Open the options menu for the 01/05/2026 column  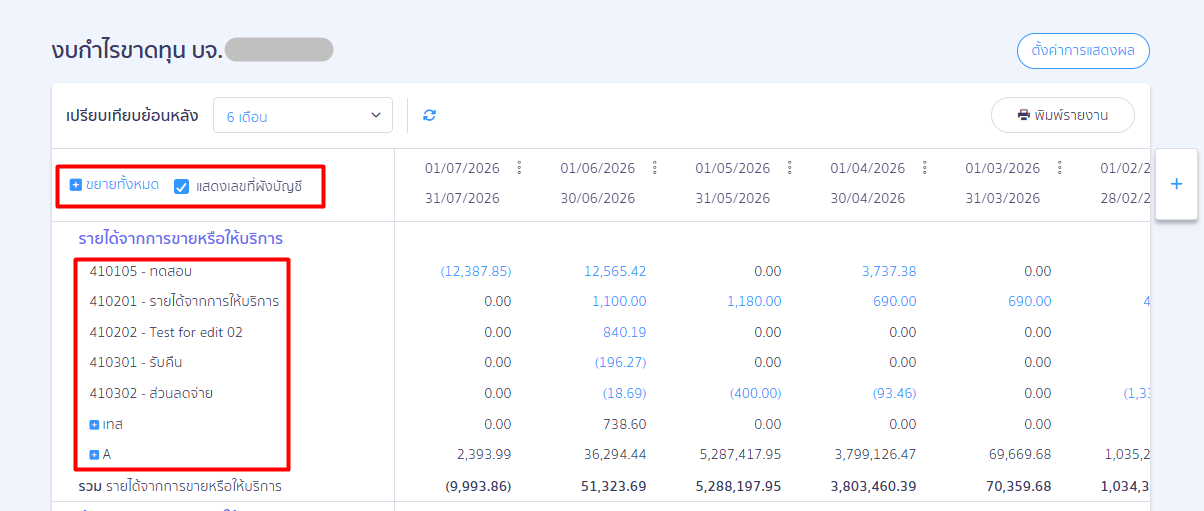click(x=789, y=168)
